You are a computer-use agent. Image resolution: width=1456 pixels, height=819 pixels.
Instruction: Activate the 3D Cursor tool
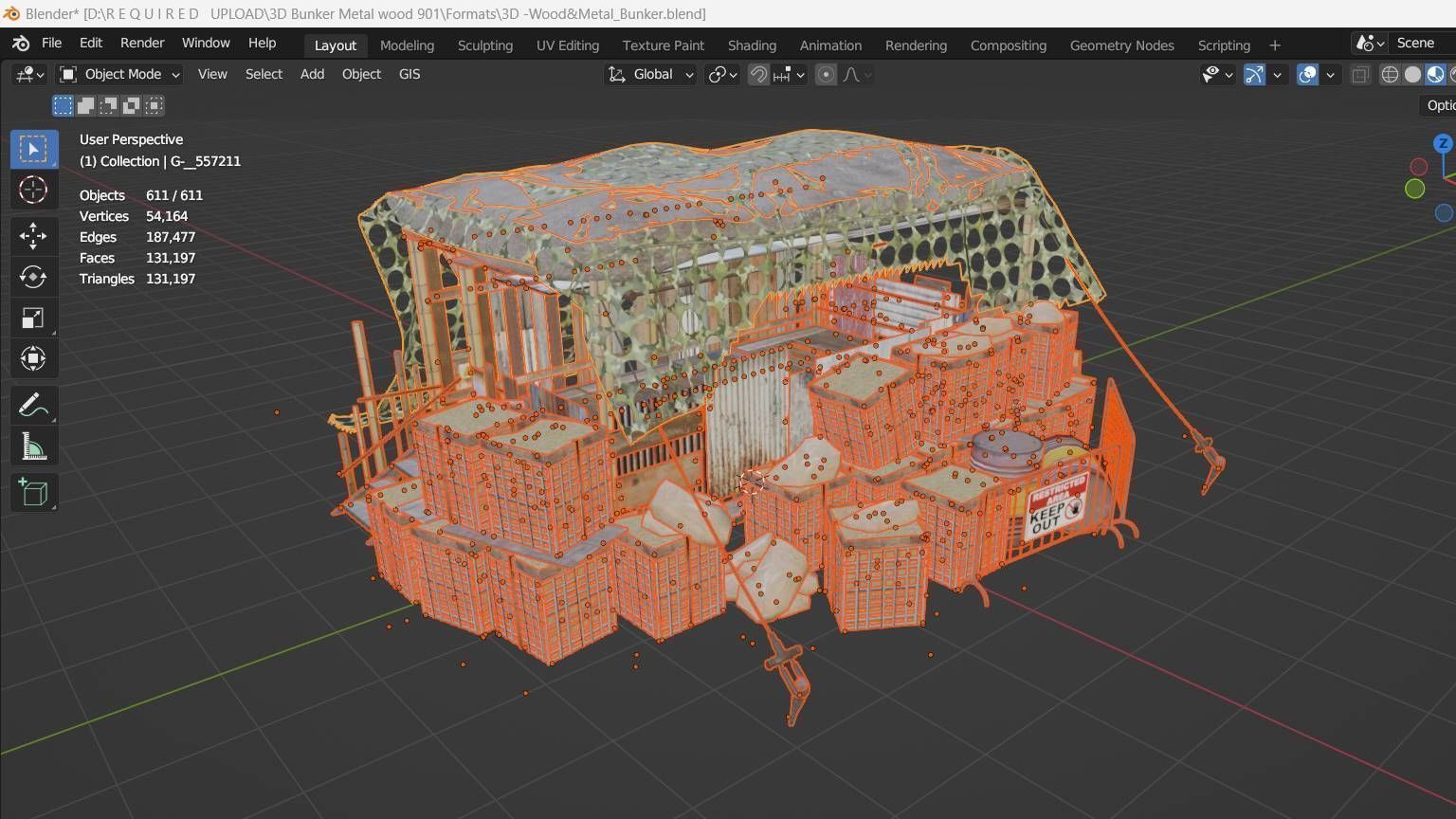[33, 190]
